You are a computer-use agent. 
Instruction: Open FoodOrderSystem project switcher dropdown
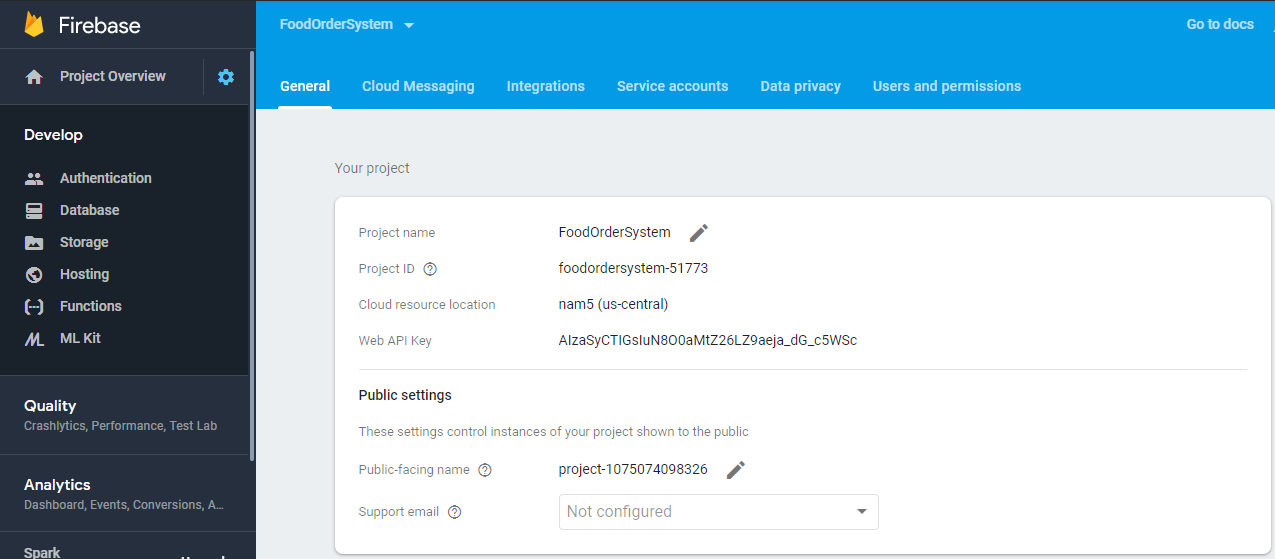(x=347, y=25)
